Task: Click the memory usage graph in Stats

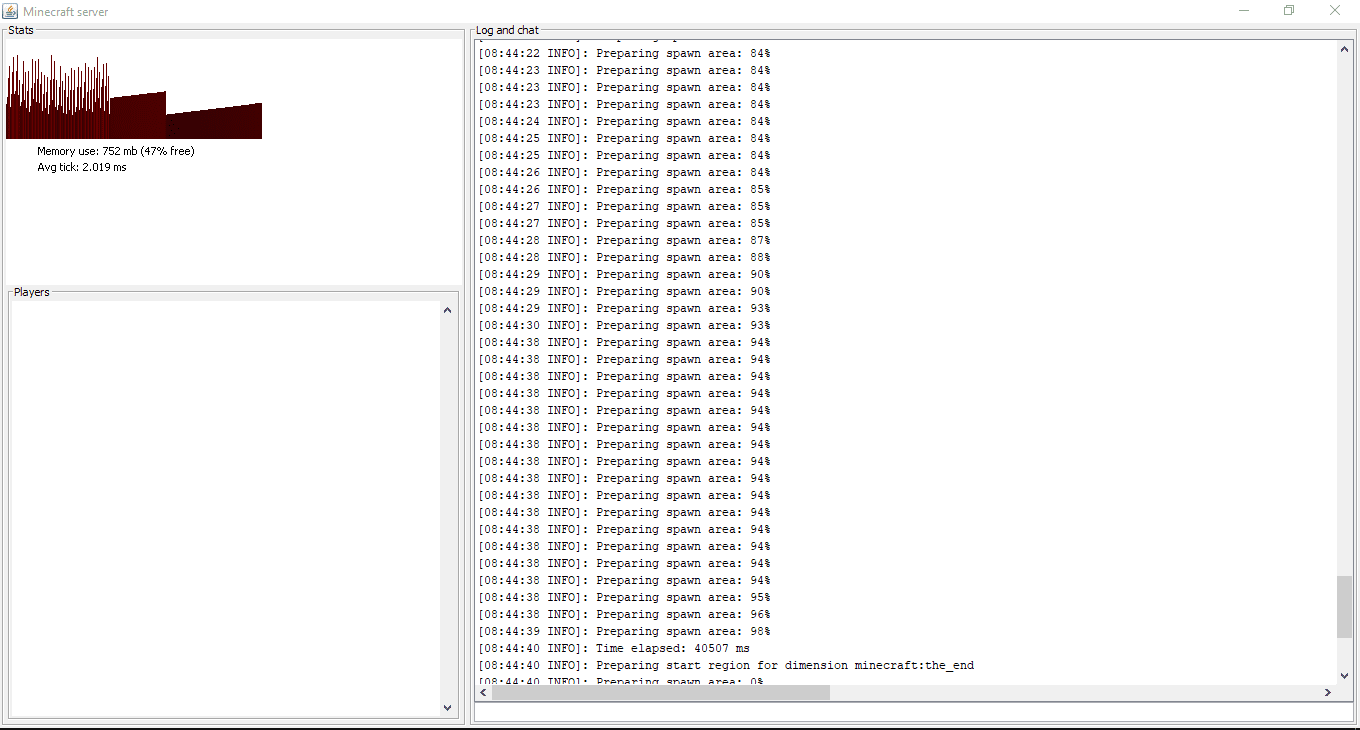Action: coord(134,97)
